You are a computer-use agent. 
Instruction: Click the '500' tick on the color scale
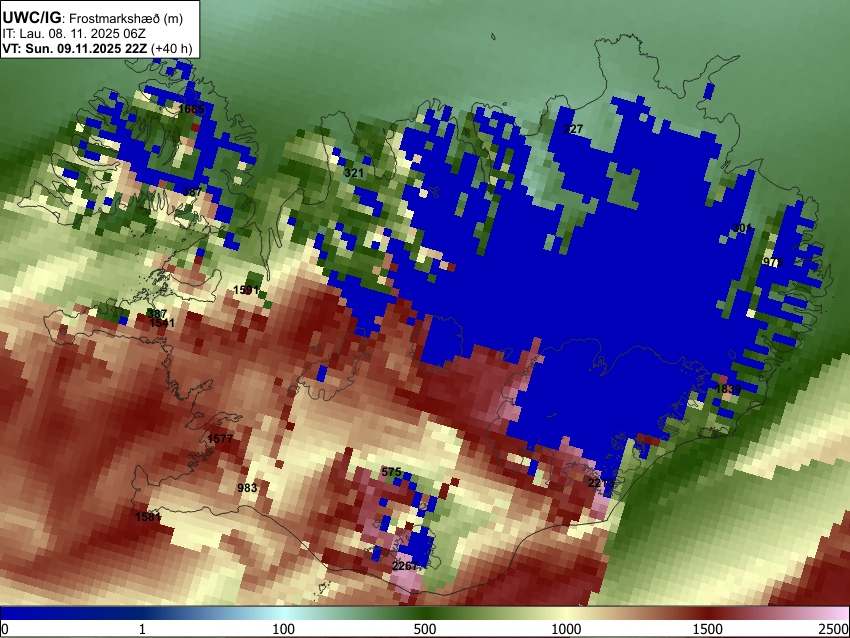(x=425, y=629)
